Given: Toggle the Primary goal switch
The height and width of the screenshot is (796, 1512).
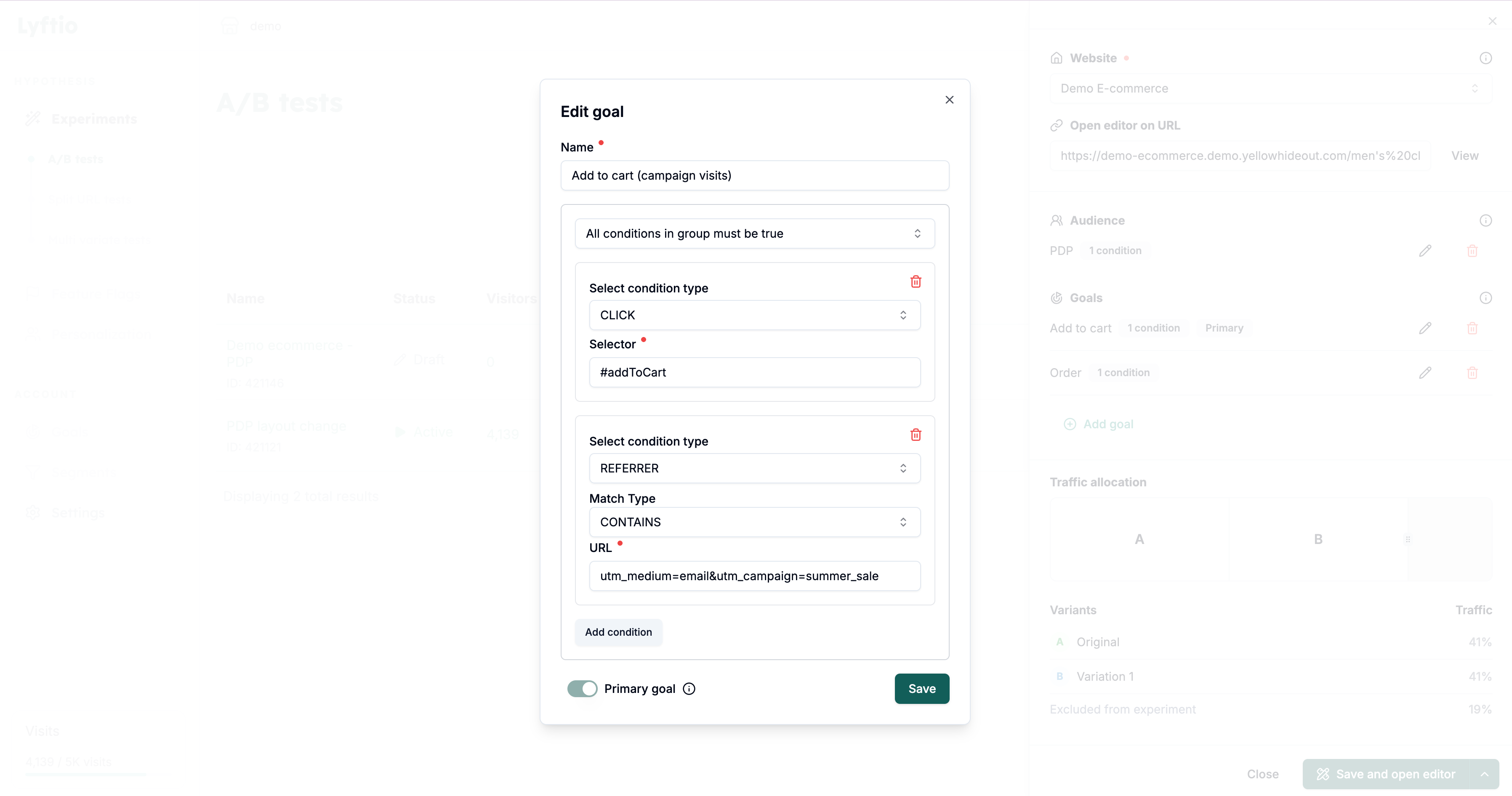Looking at the screenshot, I should click(x=582, y=689).
